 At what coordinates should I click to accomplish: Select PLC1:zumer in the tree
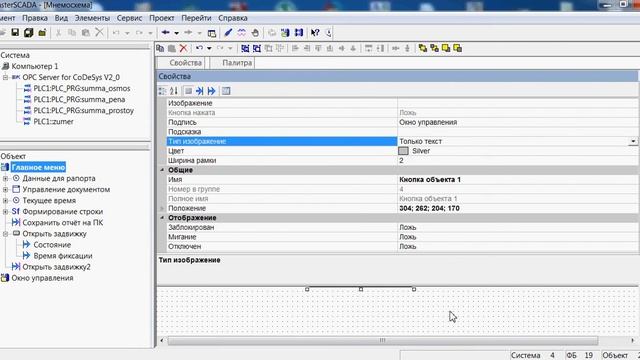click(x=53, y=121)
